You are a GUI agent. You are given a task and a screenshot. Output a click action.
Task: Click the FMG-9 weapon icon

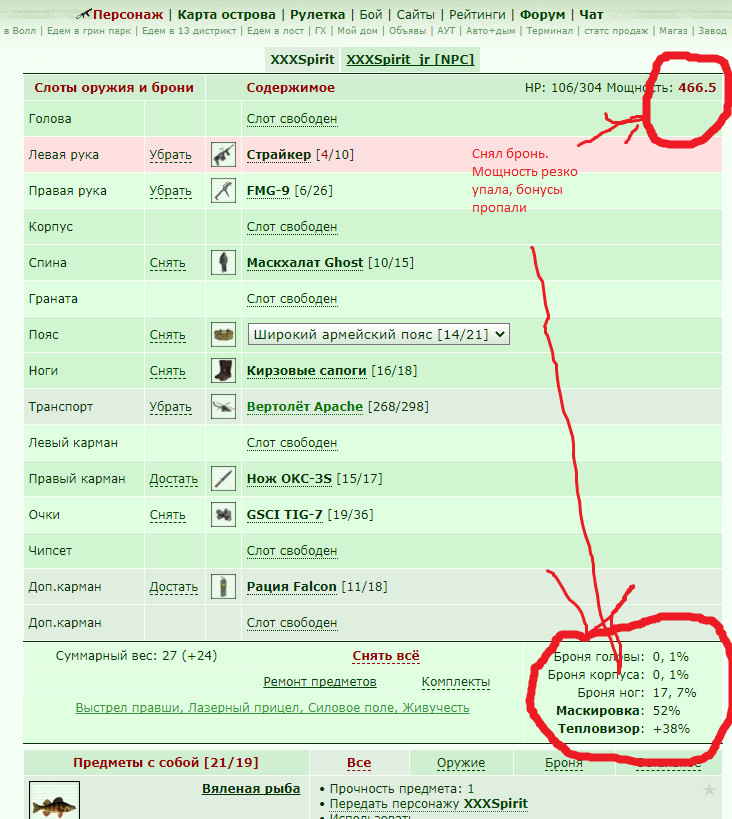tap(223, 191)
